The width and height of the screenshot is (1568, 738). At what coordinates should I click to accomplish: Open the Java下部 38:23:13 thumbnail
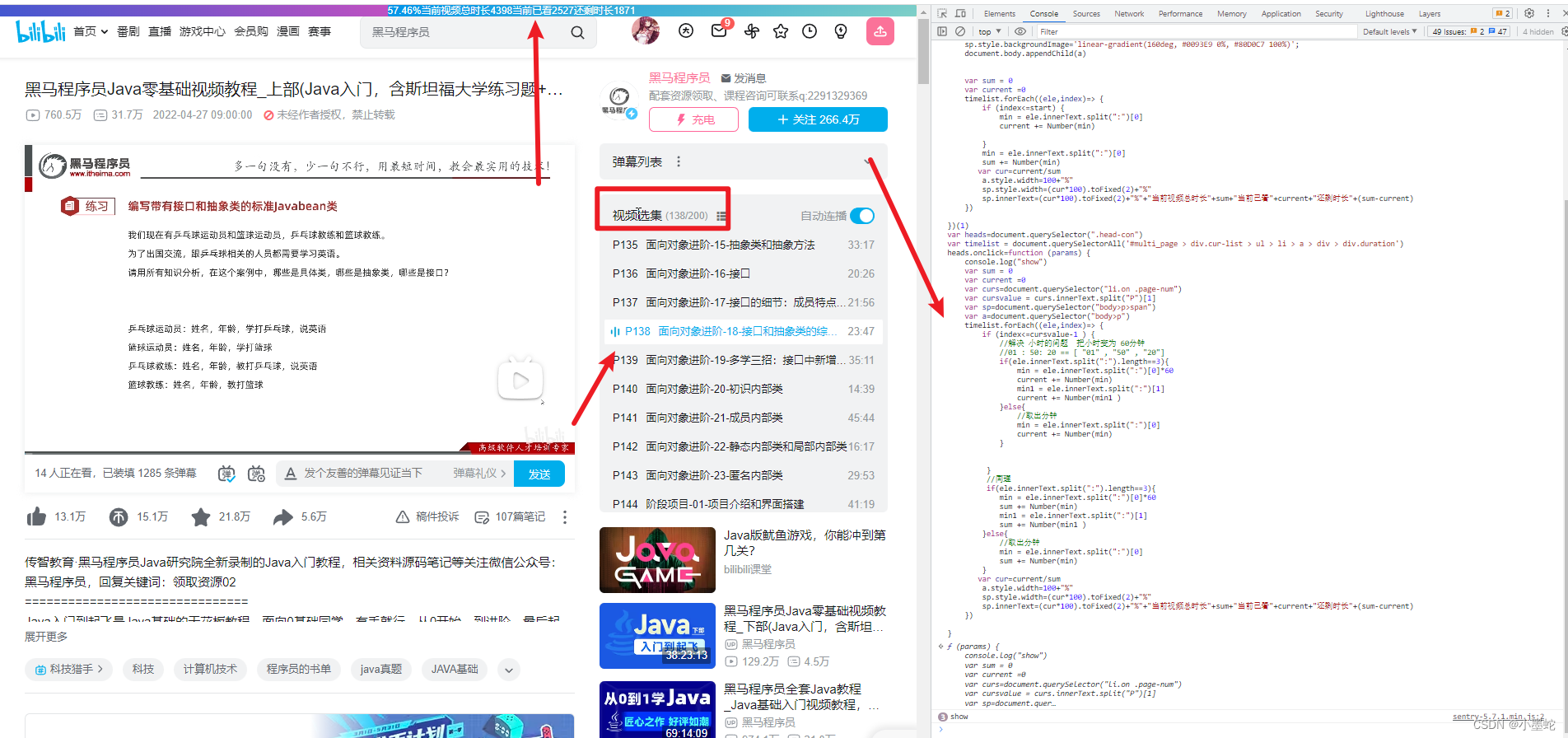[x=657, y=636]
